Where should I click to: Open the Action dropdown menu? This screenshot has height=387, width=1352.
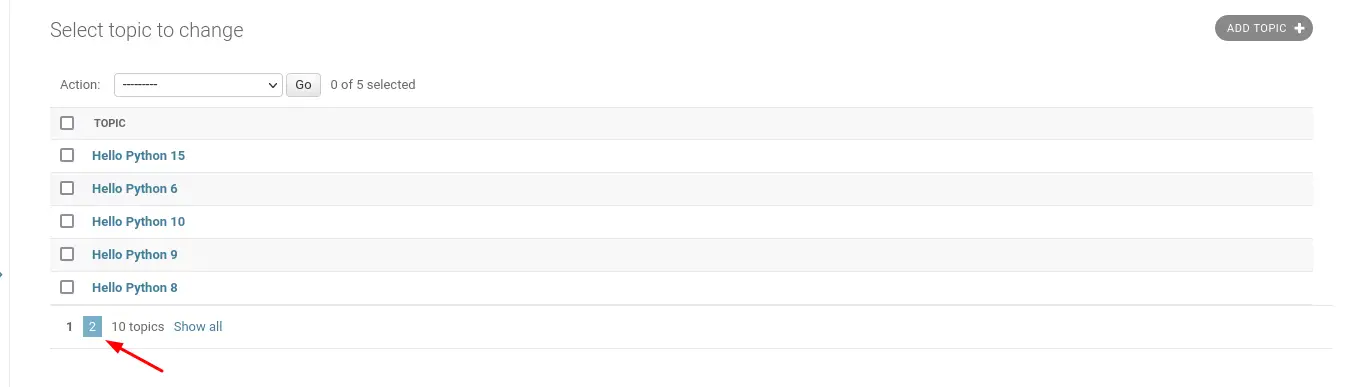tap(199, 85)
